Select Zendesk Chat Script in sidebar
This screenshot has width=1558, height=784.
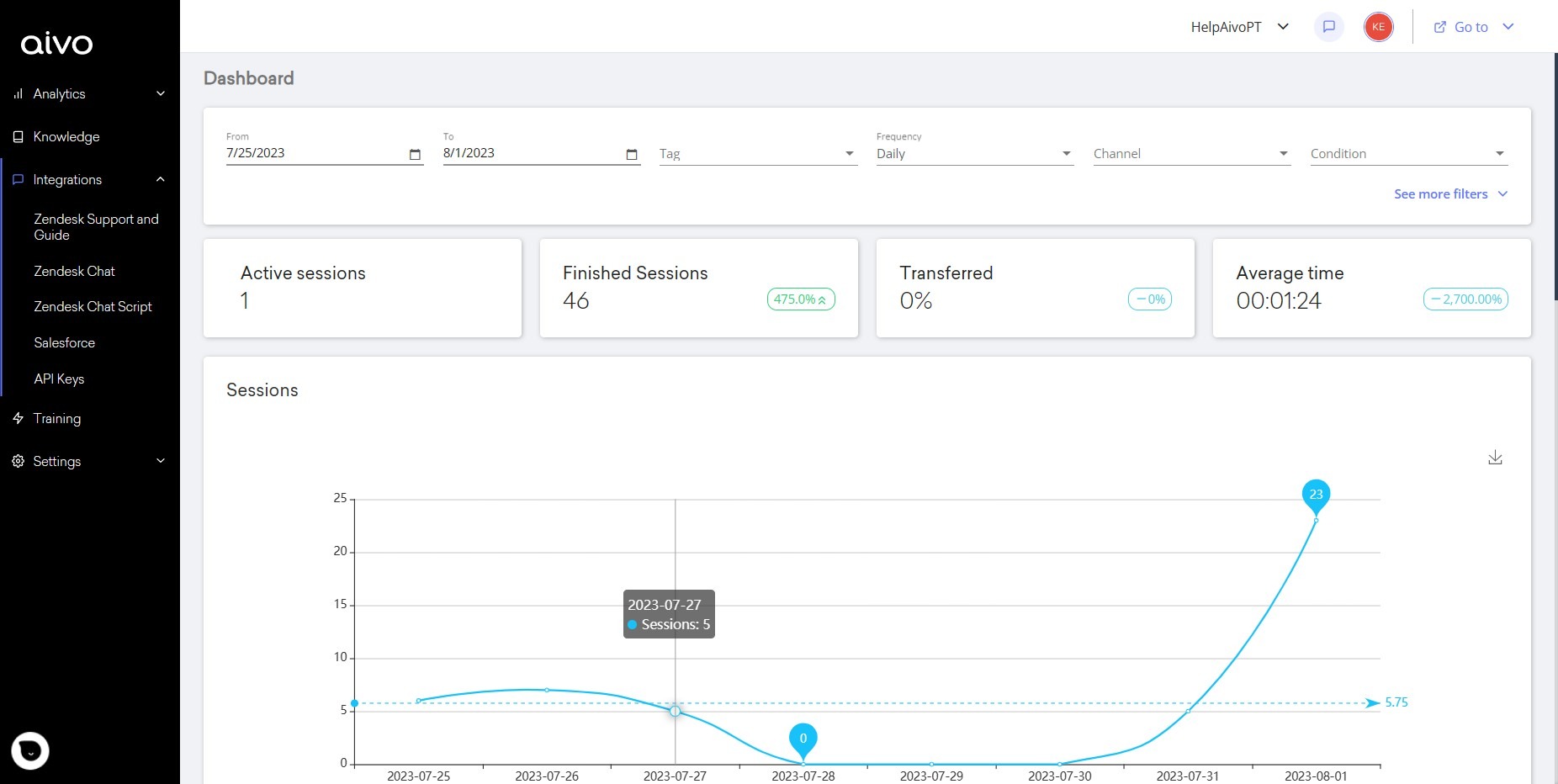coord(93,306)
